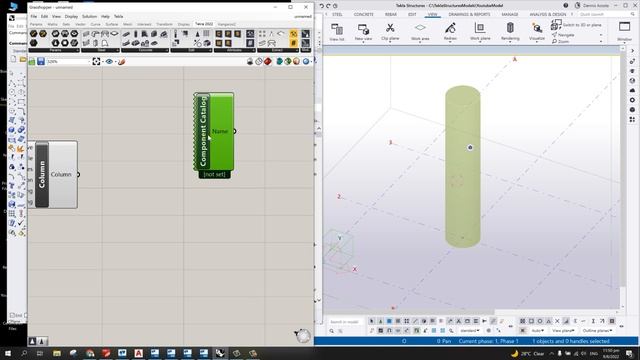Switch to the Kangaroo2 component tab
The width and height of the screenshot is (640, 360).
coord(227,24)
